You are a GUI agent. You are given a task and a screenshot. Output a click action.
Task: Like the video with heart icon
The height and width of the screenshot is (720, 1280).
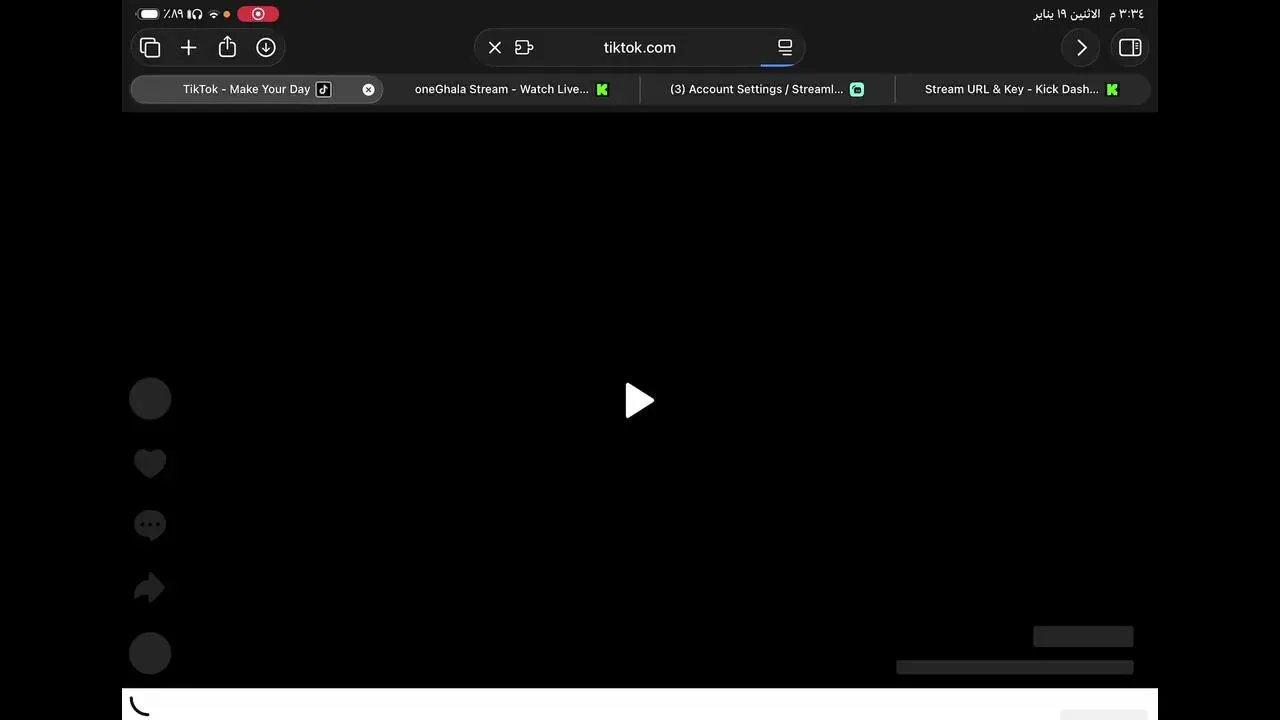pyautogui.click(x=150, y=462)
